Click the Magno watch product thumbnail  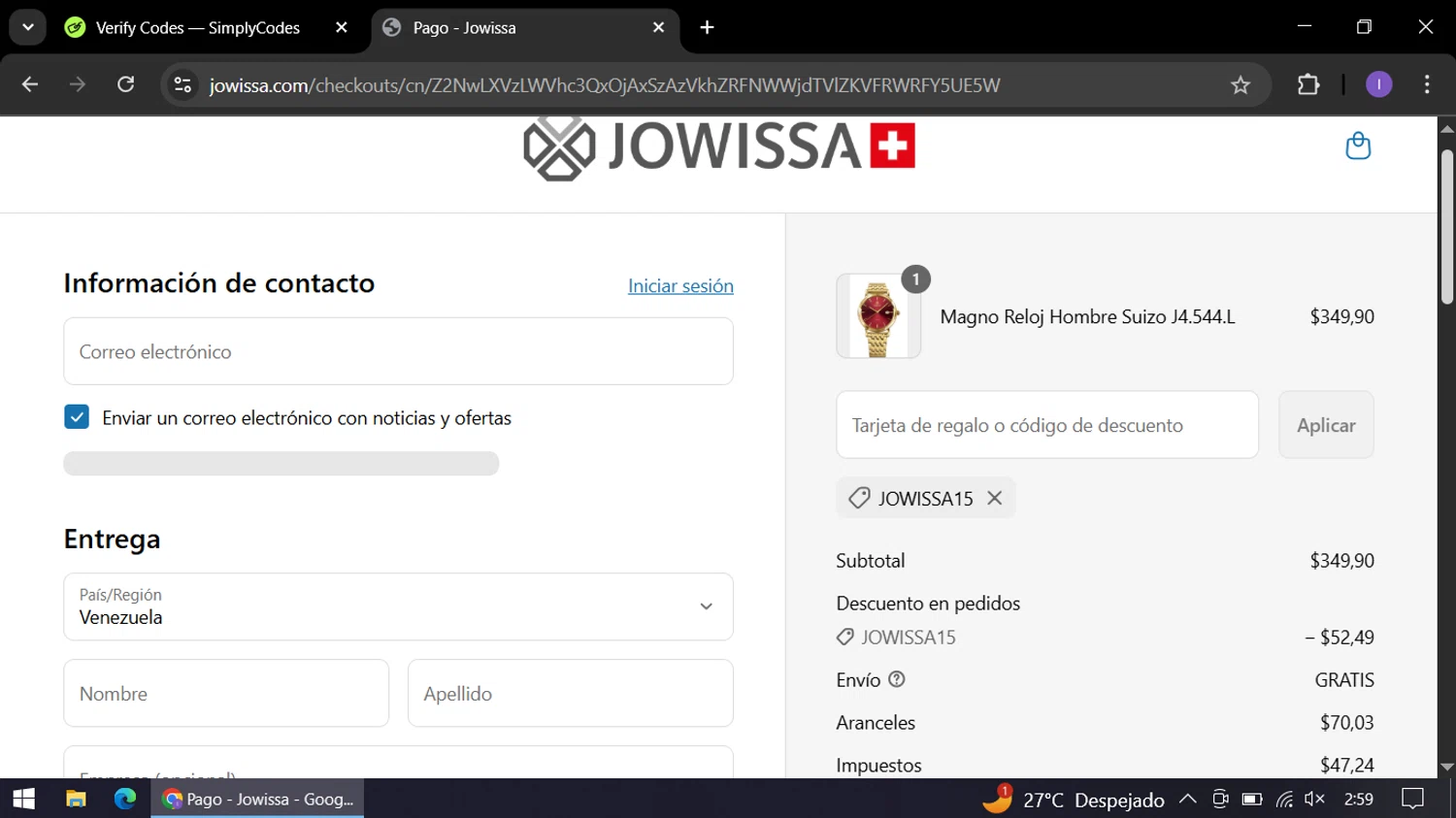click(878, 316)
